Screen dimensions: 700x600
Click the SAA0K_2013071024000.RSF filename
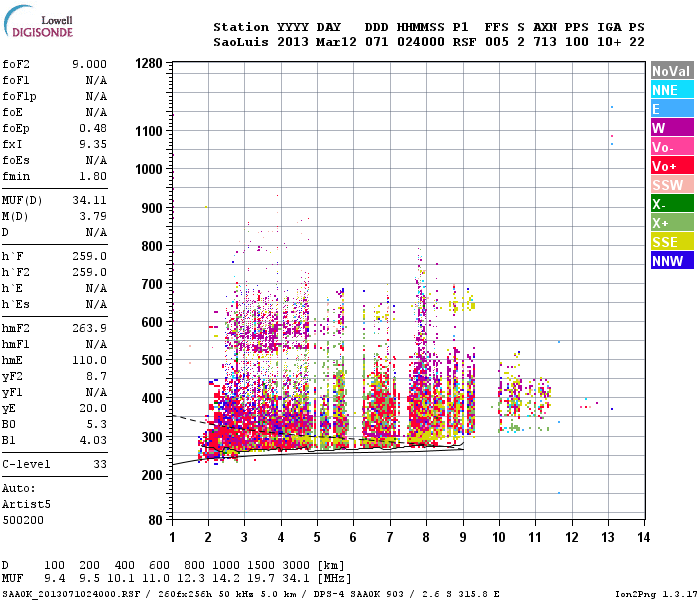[x=71, y=594]
